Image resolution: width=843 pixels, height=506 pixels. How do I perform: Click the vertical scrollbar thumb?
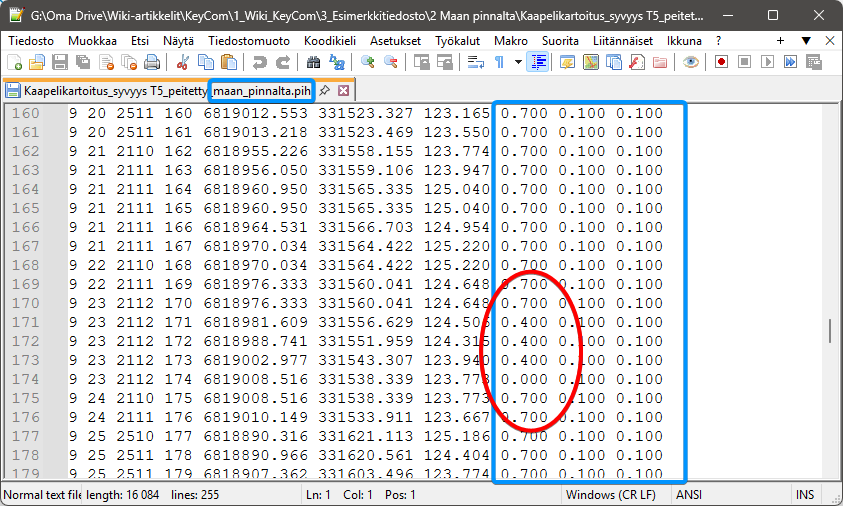[x=829, y=331]
